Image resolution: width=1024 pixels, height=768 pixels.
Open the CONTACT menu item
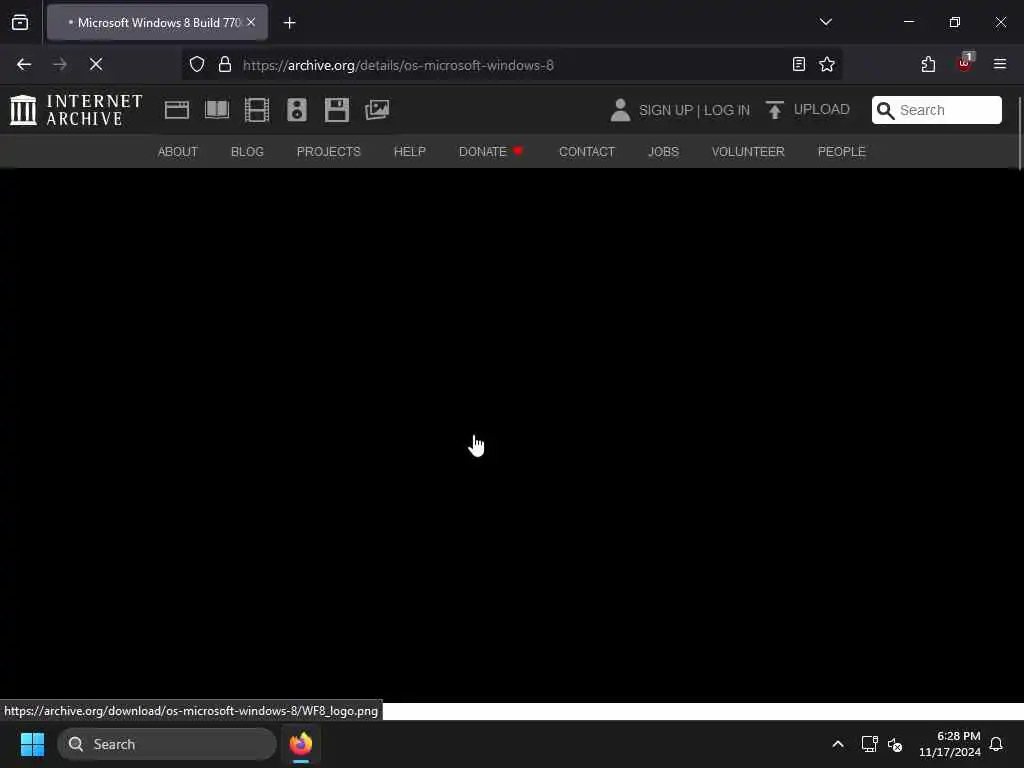tap(586, 152)
